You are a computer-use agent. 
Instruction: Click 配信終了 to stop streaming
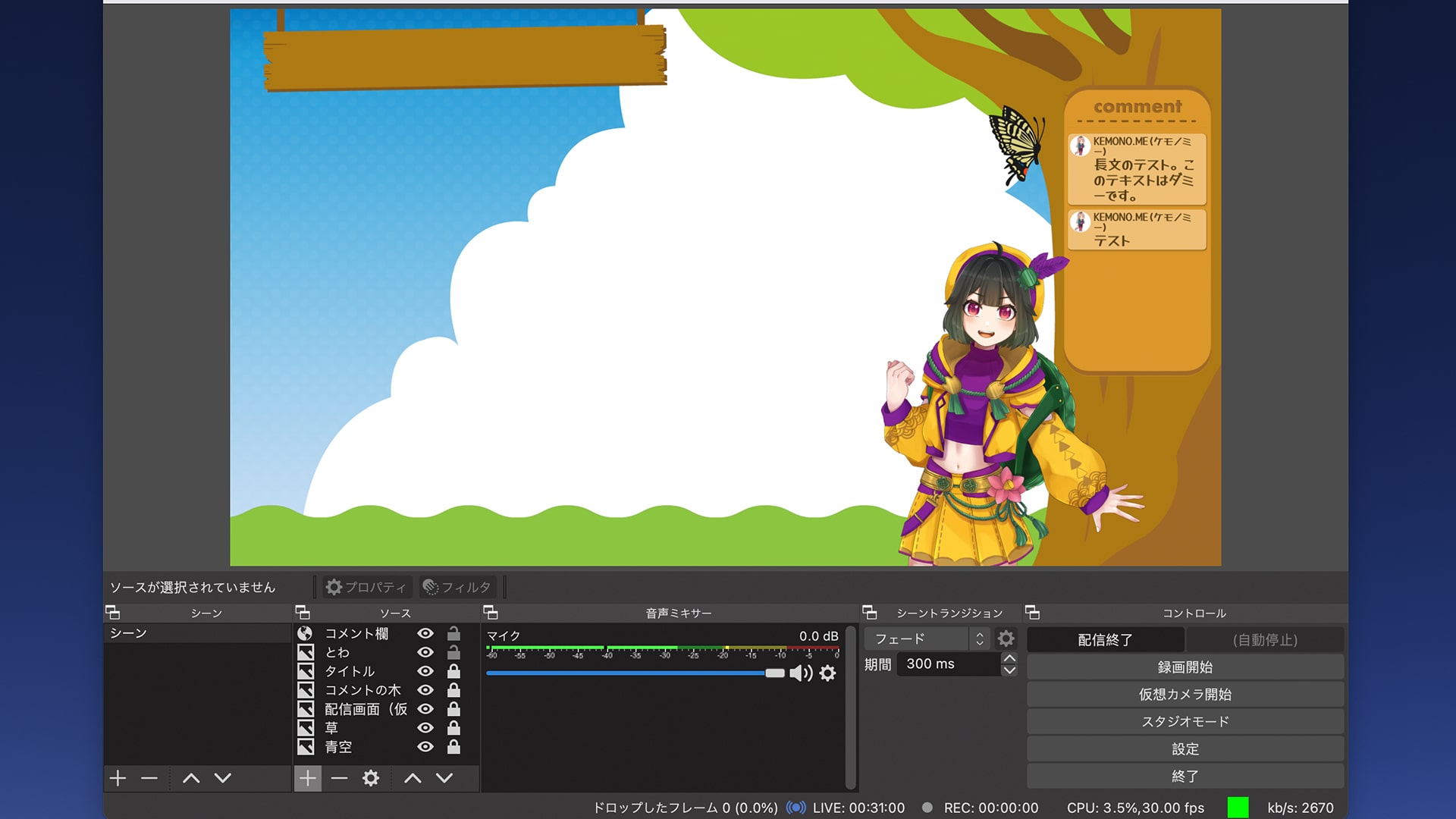tap(1106, 639)
